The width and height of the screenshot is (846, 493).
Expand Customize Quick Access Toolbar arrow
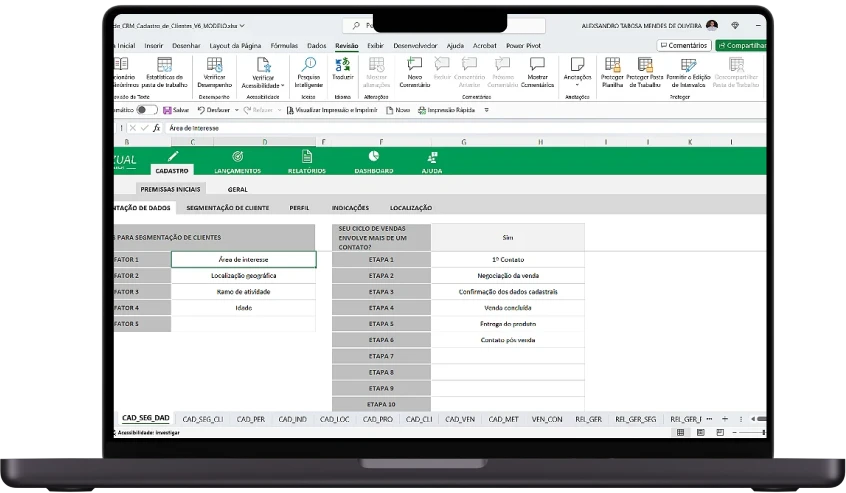click(x=486, y=110)
